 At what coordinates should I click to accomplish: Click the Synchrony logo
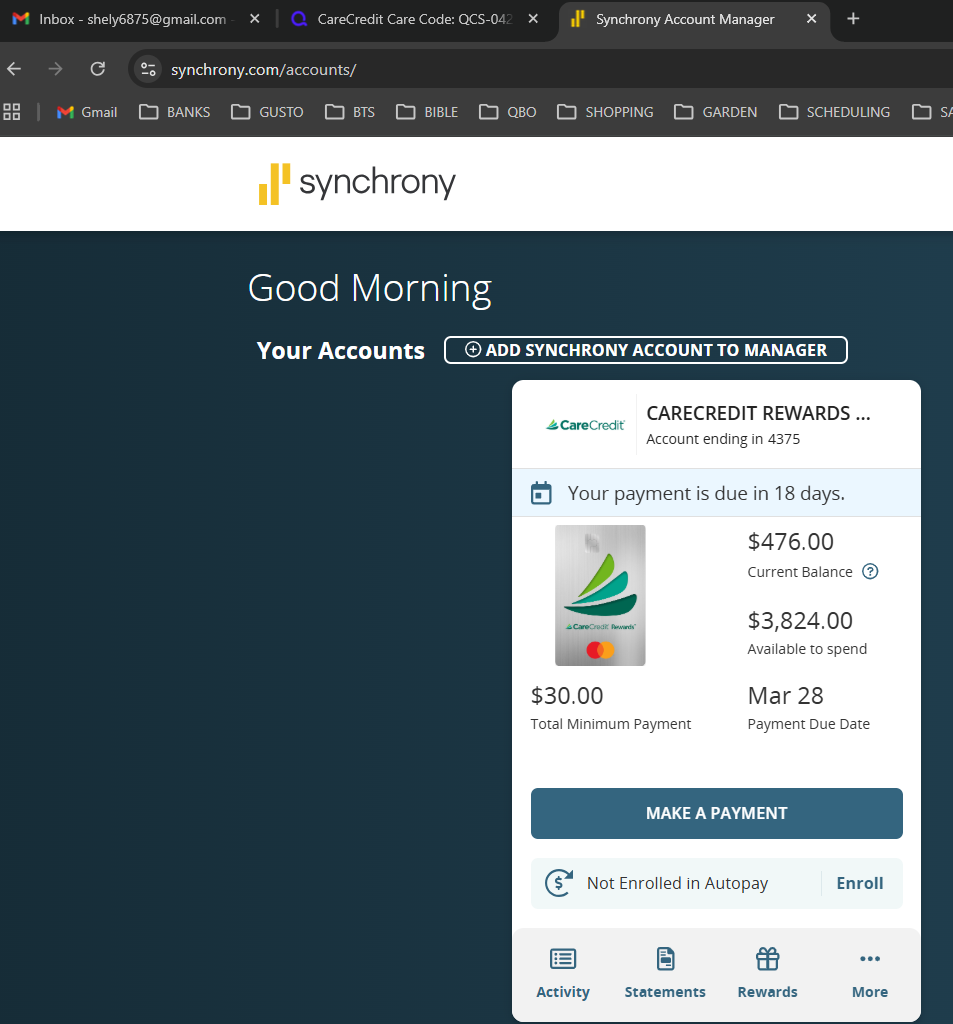[357, 184]
